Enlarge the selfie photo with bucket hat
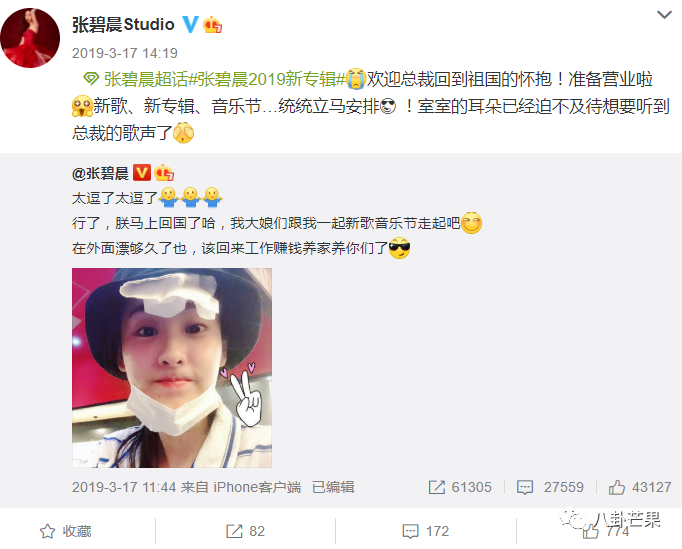This screenshot has height=549, width=682. pyautogui.click(x=172, y=368)
